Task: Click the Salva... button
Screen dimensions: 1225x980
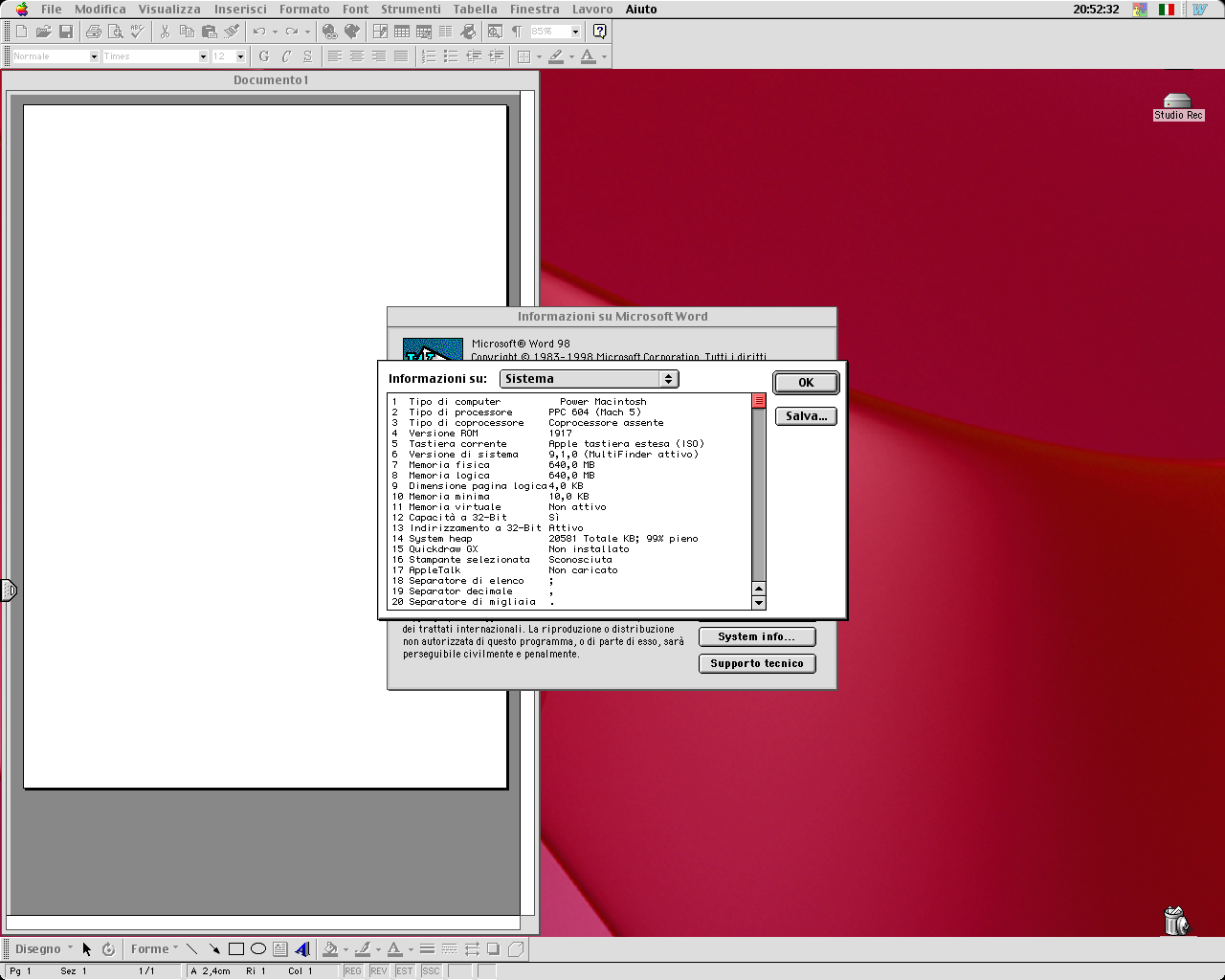Action: pos(806,416)
